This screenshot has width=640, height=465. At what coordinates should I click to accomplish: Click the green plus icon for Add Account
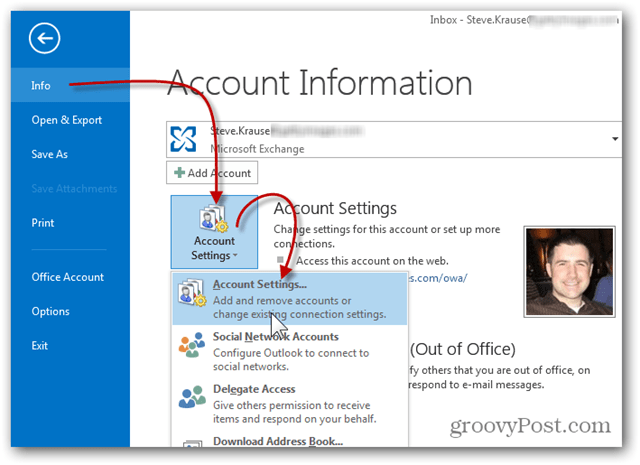tap(179, 173)
